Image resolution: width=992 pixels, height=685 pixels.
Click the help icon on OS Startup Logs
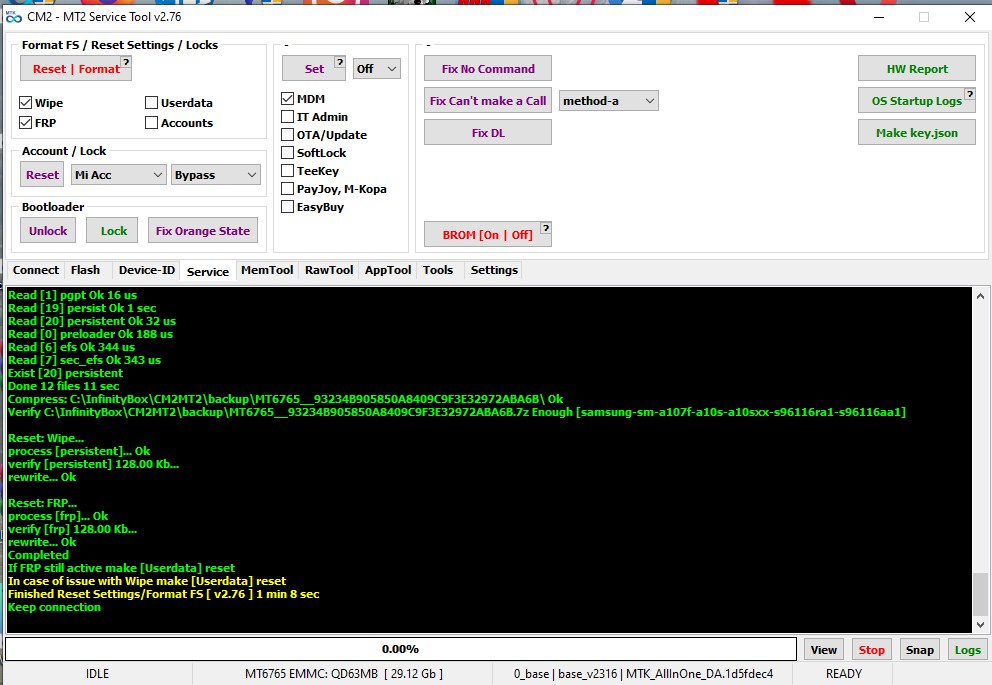[x=970, y=94]
